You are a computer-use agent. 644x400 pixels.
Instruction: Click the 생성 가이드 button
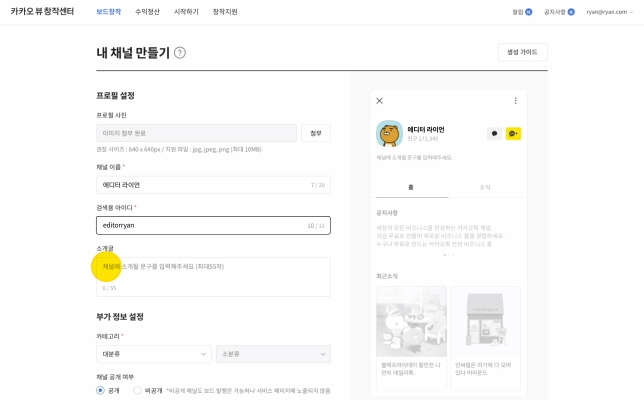click(522, 52)
